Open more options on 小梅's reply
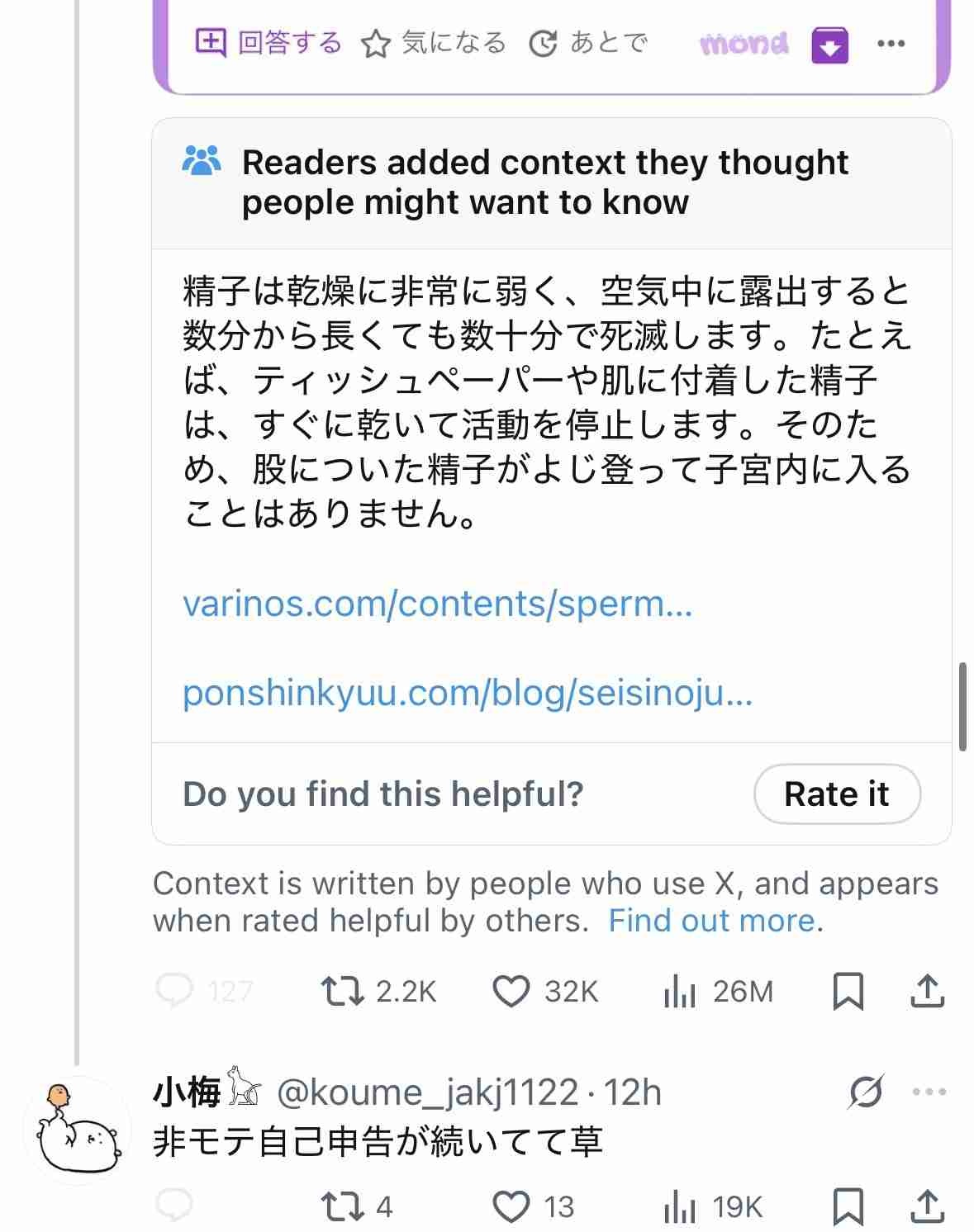 pyautogui.click(x=929, y=1092)
